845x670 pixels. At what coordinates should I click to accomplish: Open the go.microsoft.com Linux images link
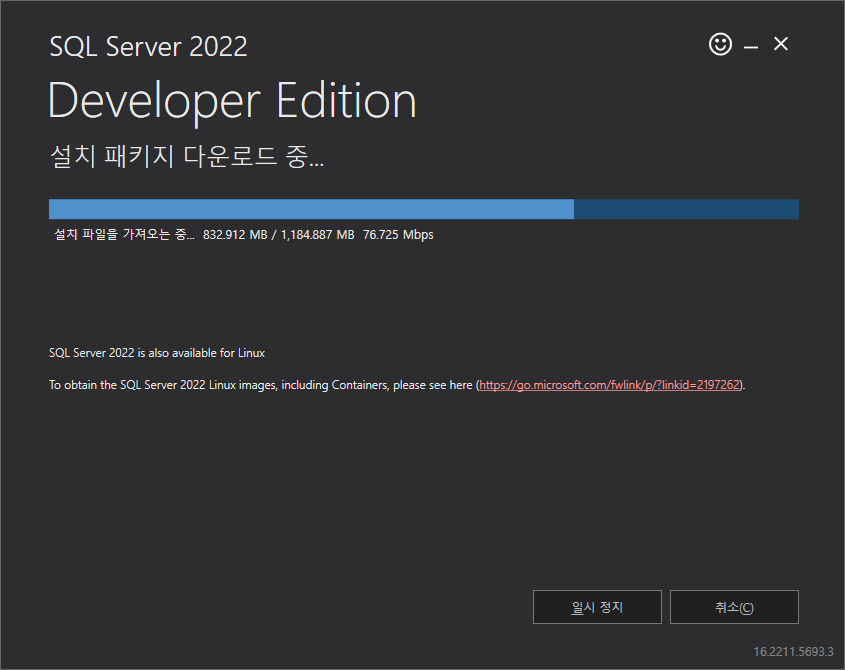coord(609,385)
